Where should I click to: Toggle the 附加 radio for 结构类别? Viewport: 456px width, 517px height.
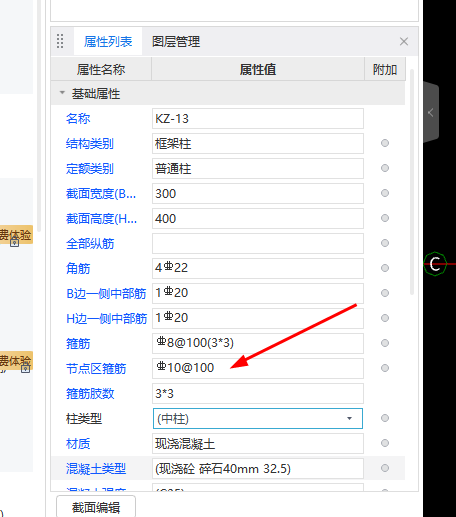(x=385, y=143)
